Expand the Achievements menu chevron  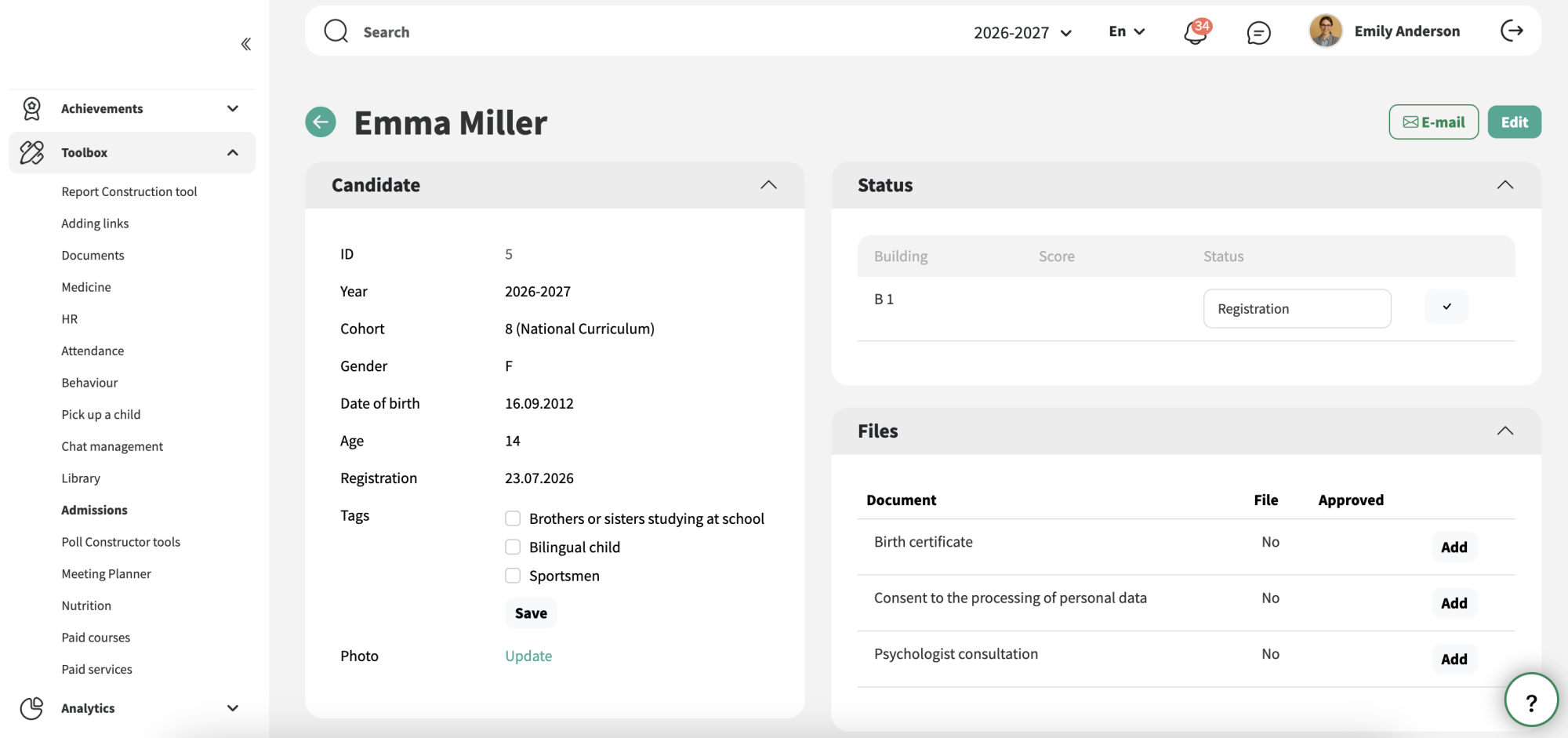click(233, 108)
